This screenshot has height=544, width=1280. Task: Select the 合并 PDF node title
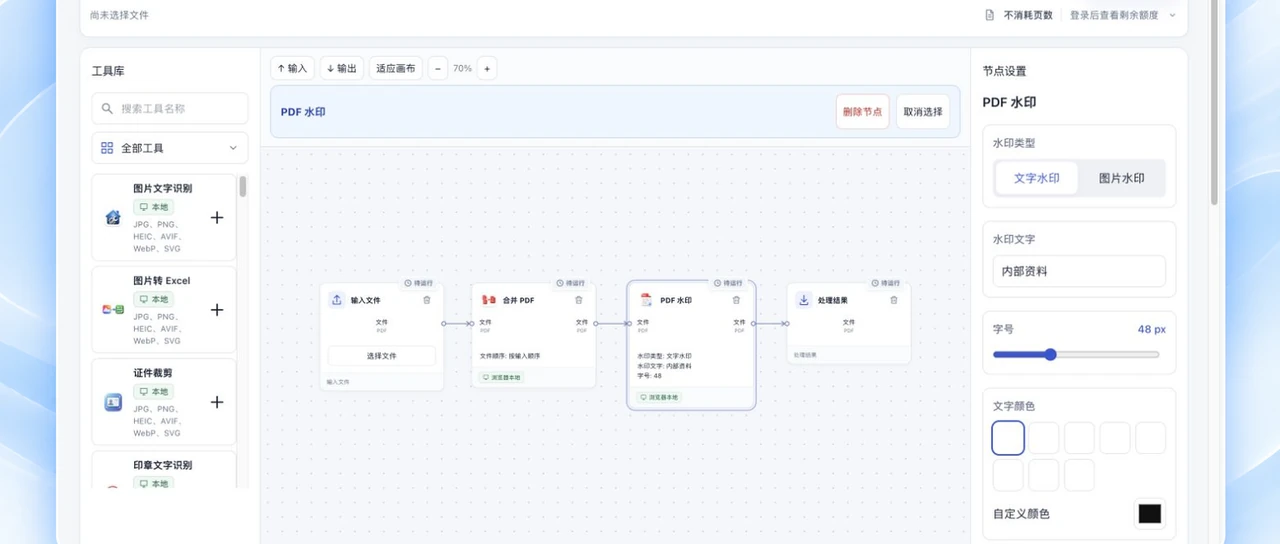[518, 300]
